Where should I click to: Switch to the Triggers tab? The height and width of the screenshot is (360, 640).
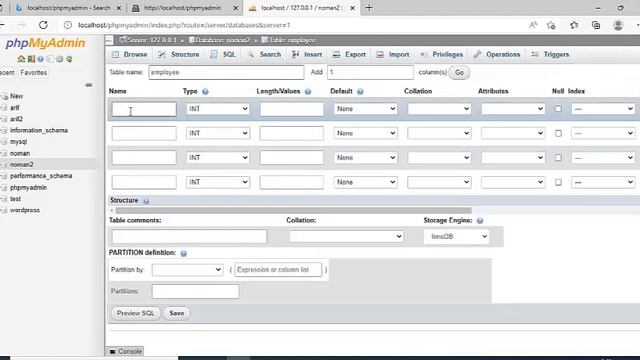551,54
